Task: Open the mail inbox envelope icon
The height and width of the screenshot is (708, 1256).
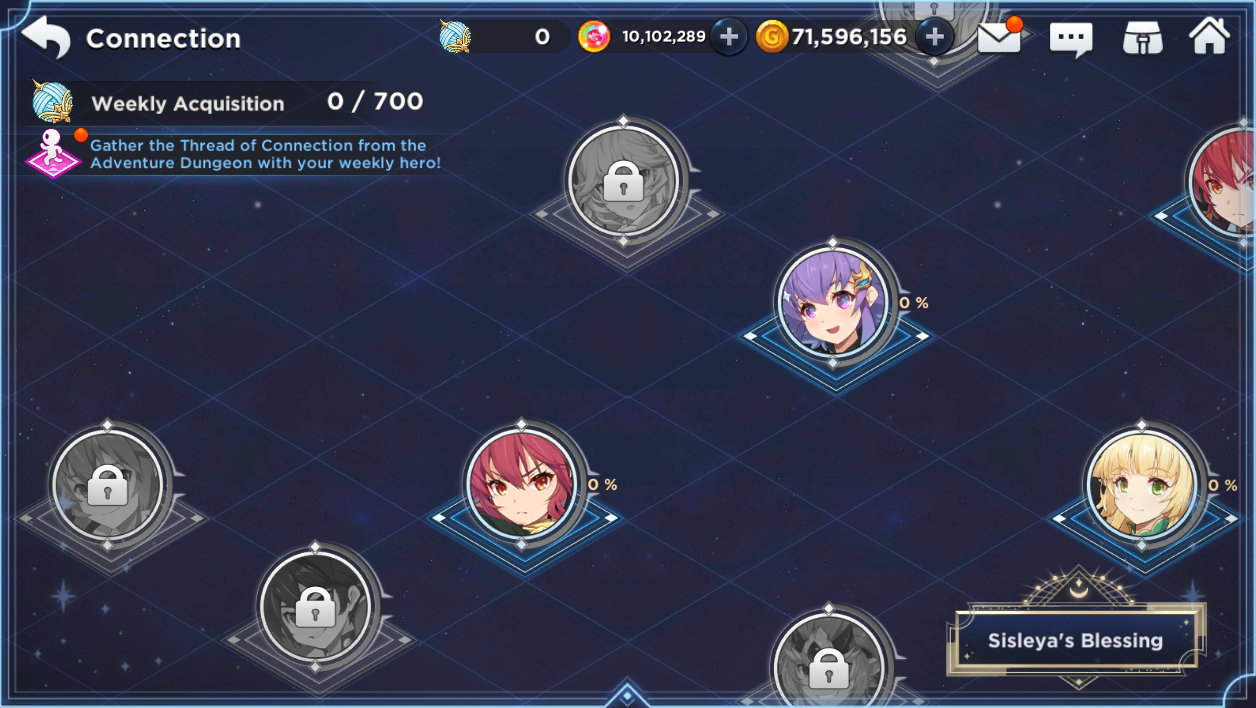Action: (x=999, y=37)
